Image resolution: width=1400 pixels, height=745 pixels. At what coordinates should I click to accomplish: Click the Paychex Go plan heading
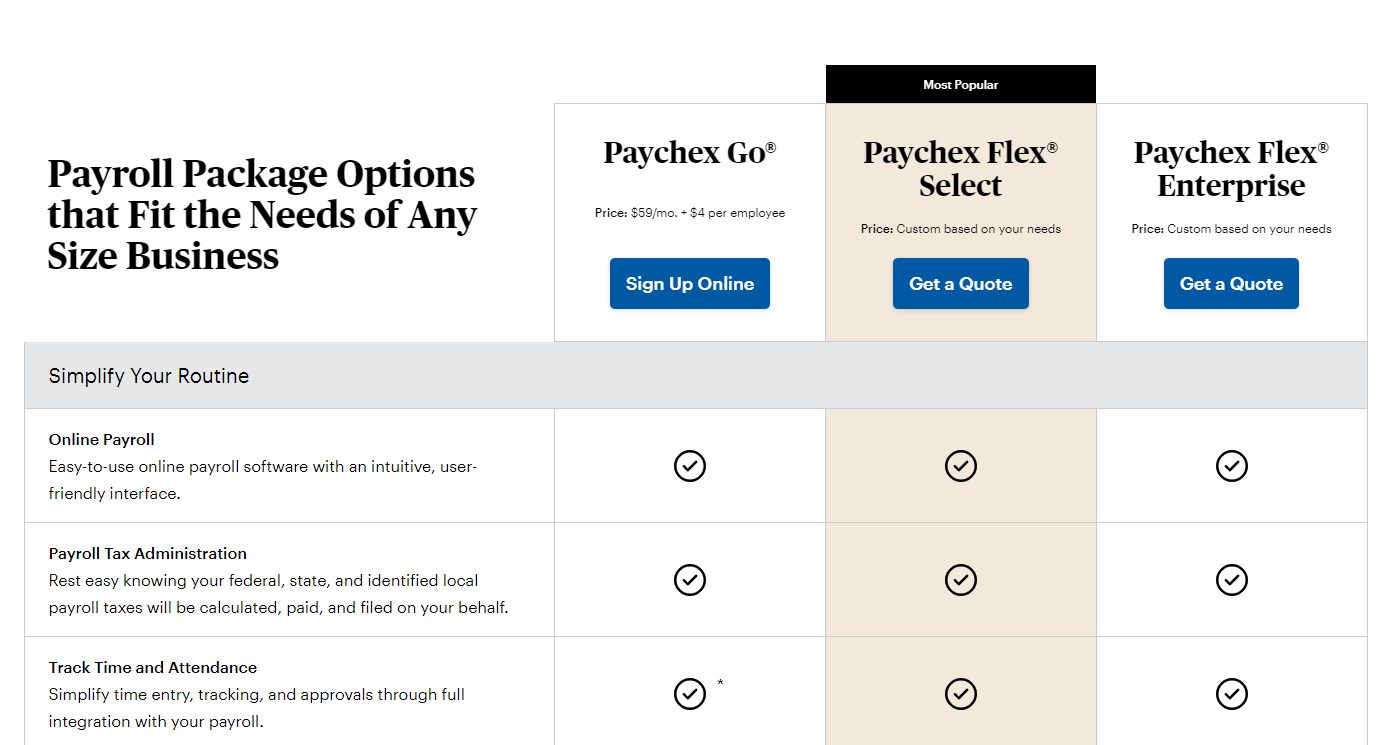pyautogui.click(x=690, y=153)
